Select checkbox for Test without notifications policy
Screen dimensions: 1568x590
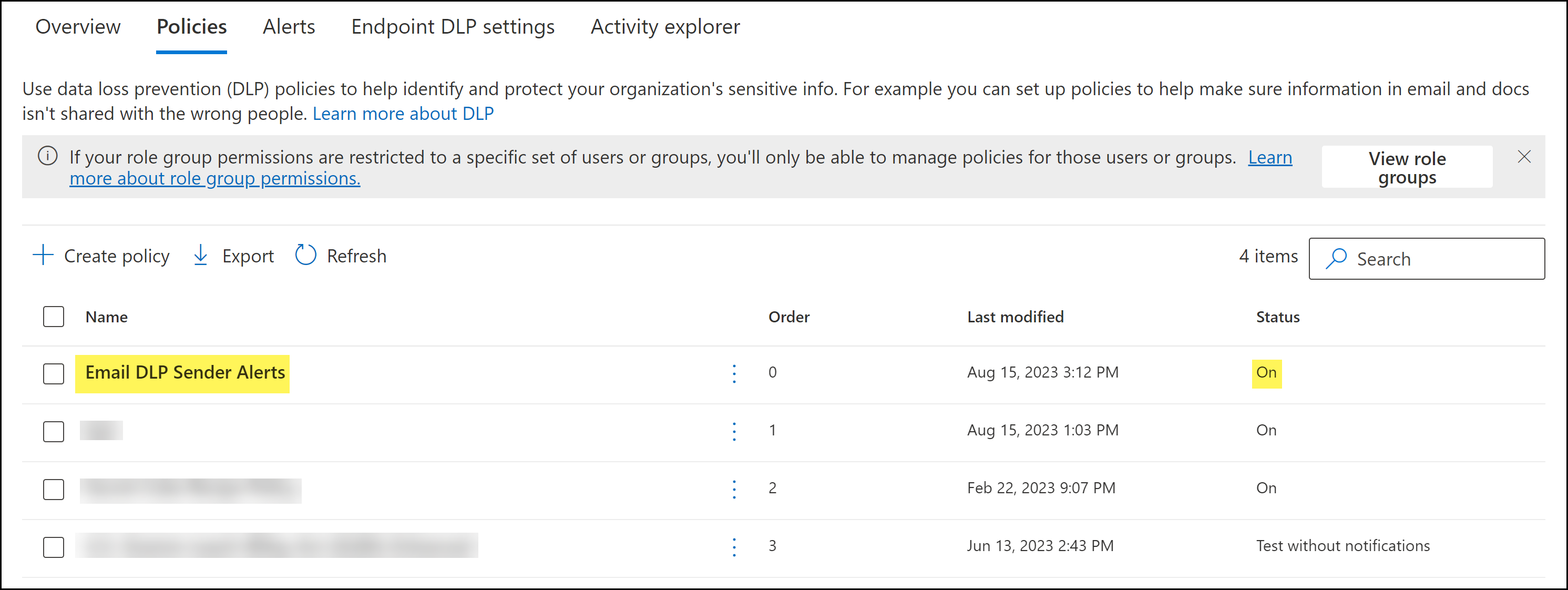pos(54,547)
